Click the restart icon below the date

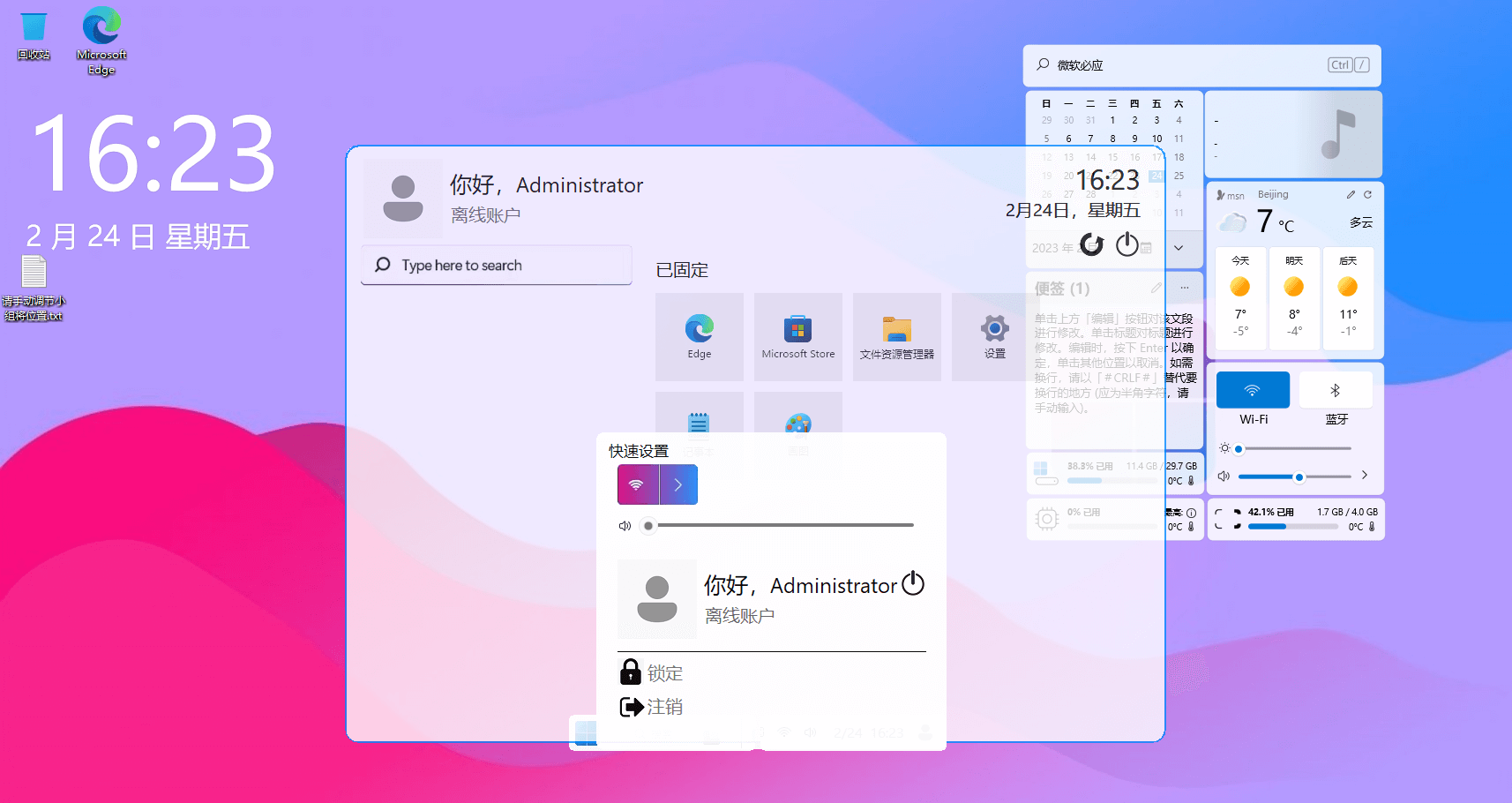click(x=1092, y=244)
